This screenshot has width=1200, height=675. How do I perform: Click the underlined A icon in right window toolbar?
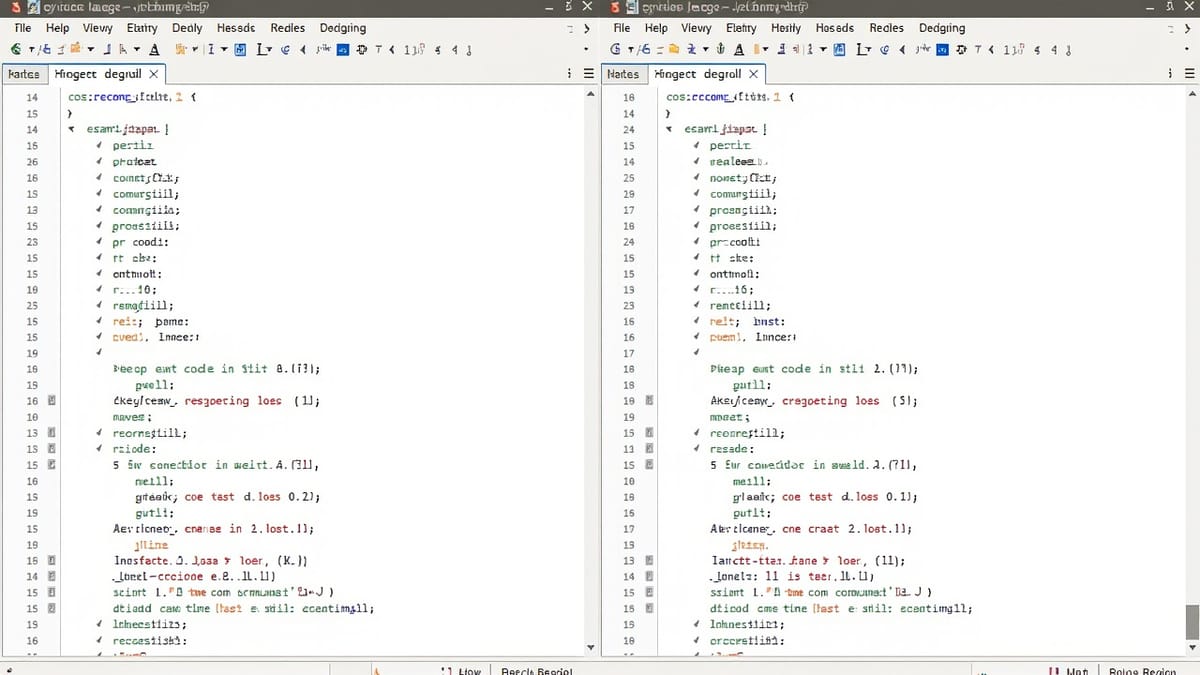click(x=739, y=50)
